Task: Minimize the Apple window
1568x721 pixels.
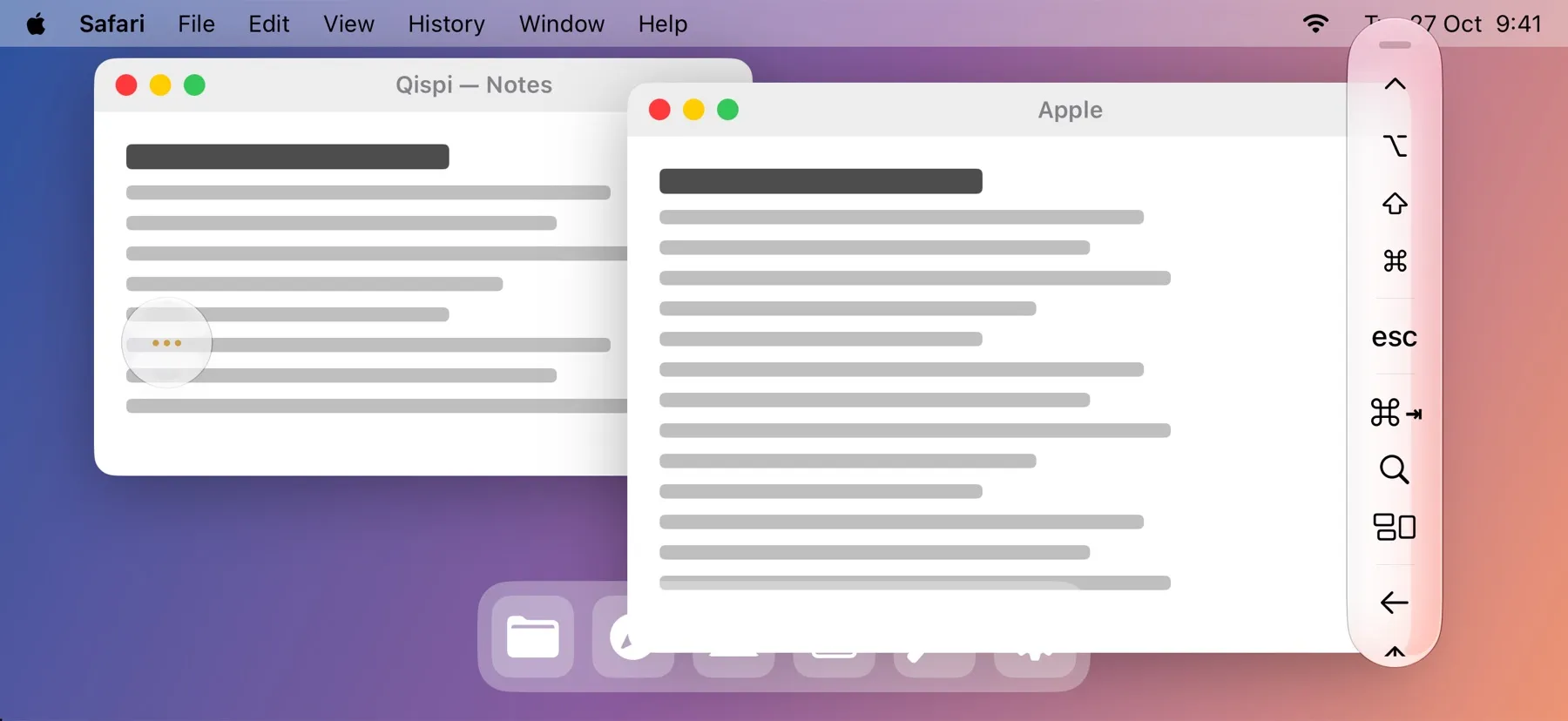Action: coord(693,110)
